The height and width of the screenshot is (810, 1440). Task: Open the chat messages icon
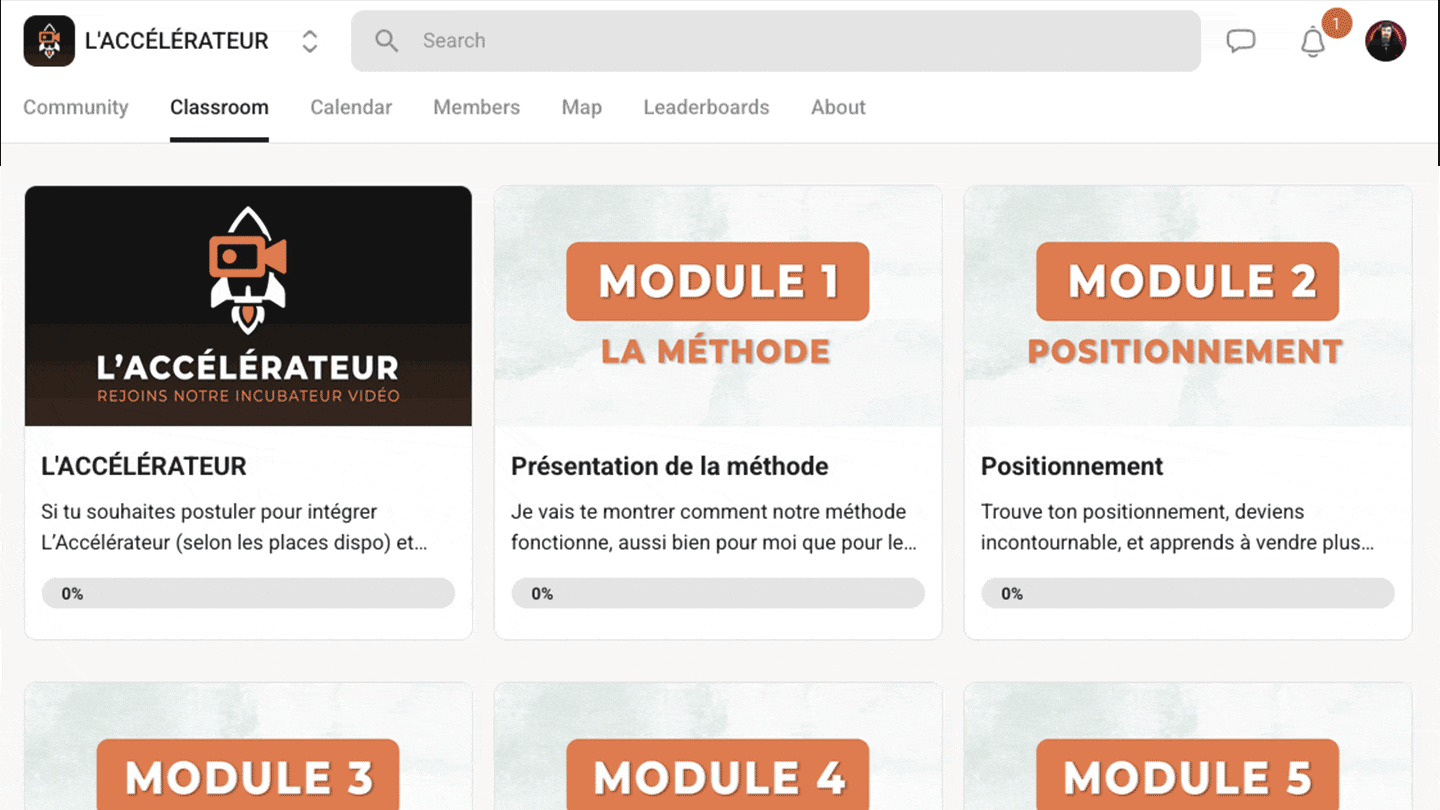click(1241, 41)
